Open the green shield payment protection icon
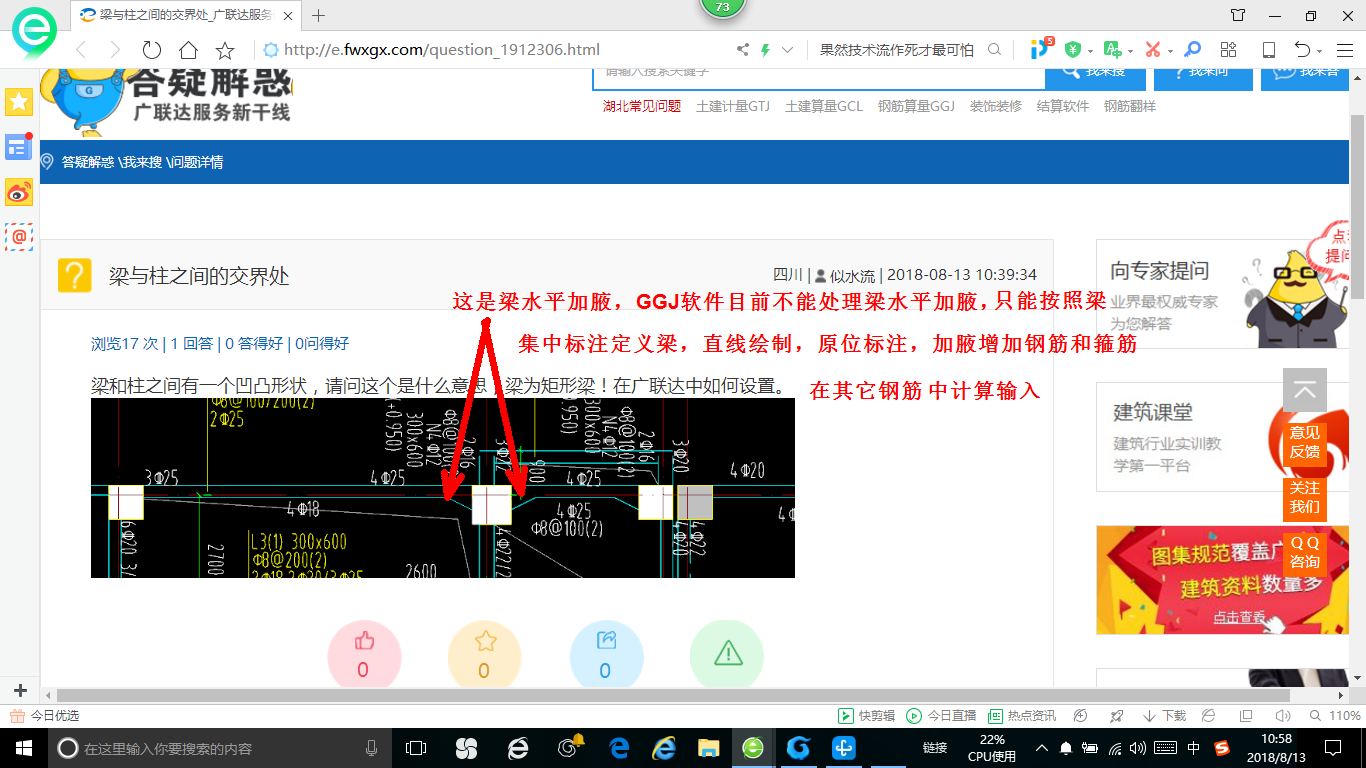Screen dimensions: 1366x768 (x=1073, y=50)
